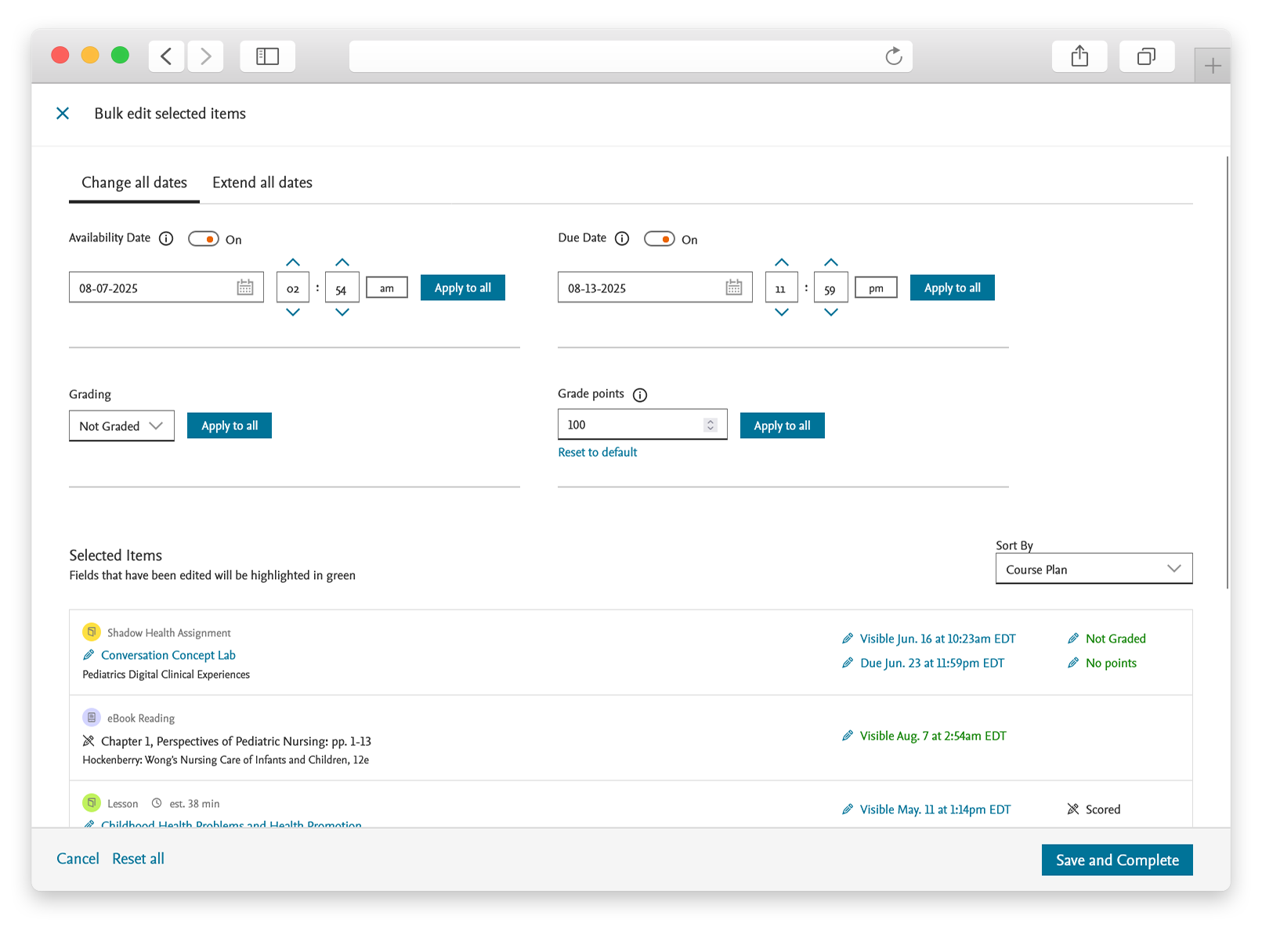Click the page vertical scrollbar
The image size is (1262, 952).
pyautogui.click(x=1227, y=372)
